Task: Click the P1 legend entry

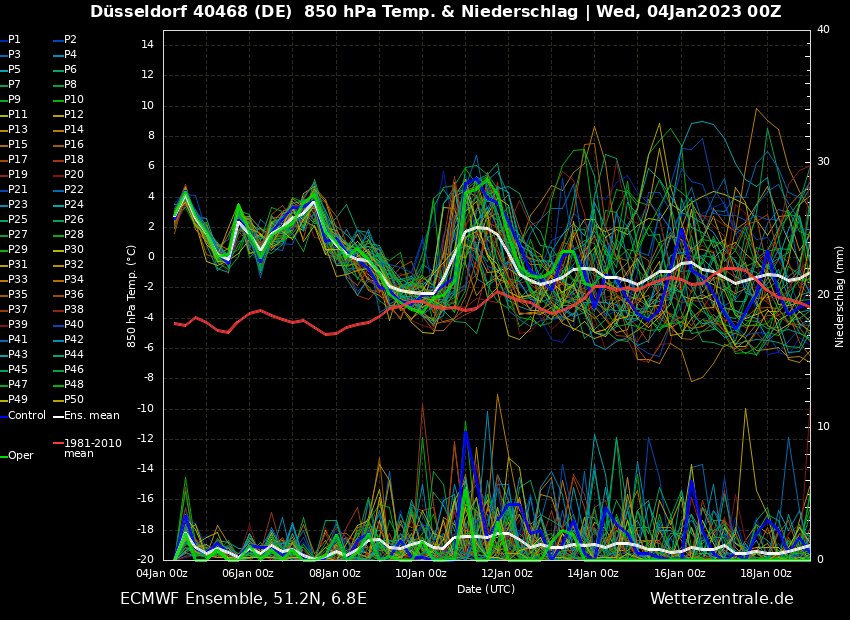Action: pos(14,40)
